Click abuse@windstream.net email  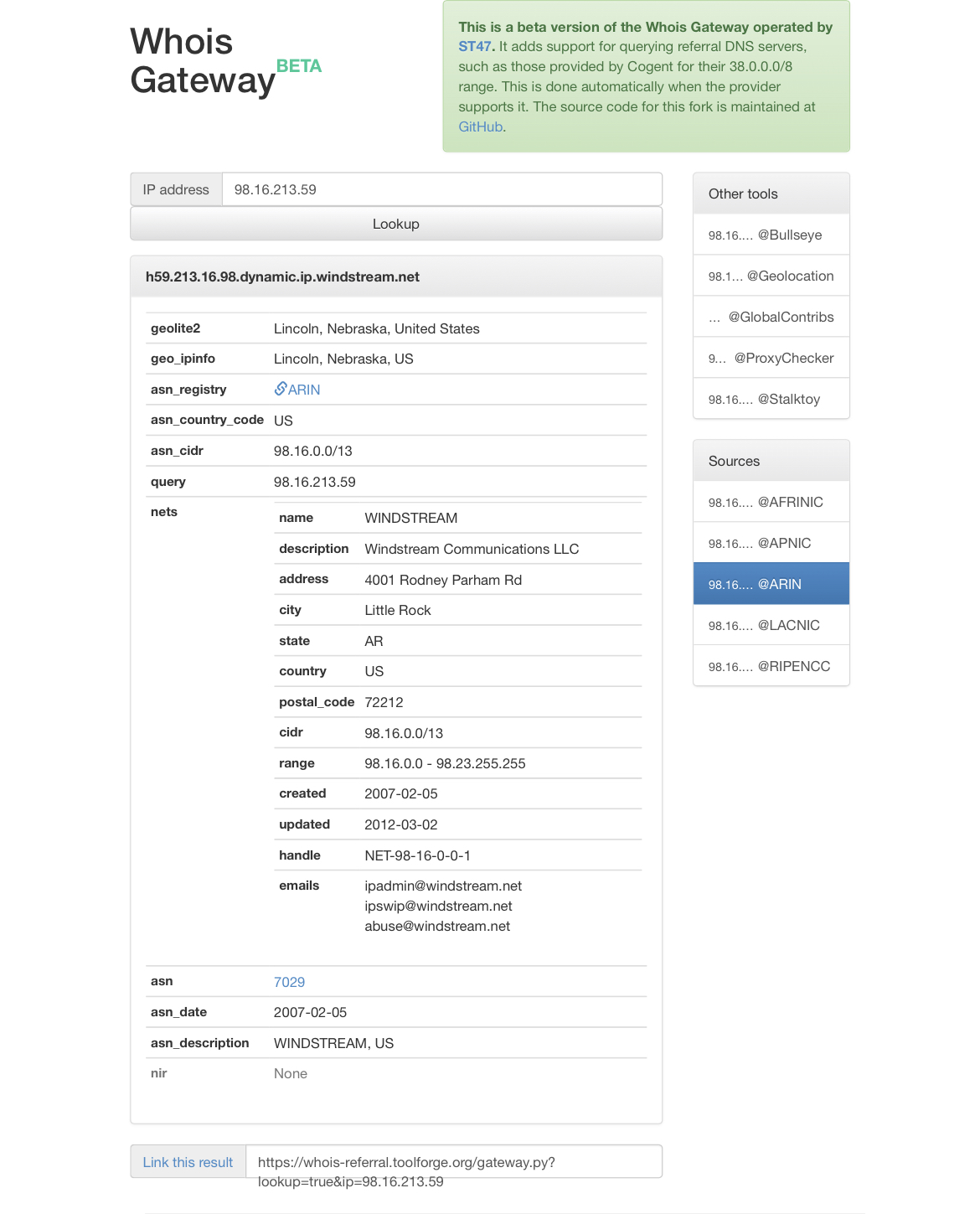click(x=437, y=926)
